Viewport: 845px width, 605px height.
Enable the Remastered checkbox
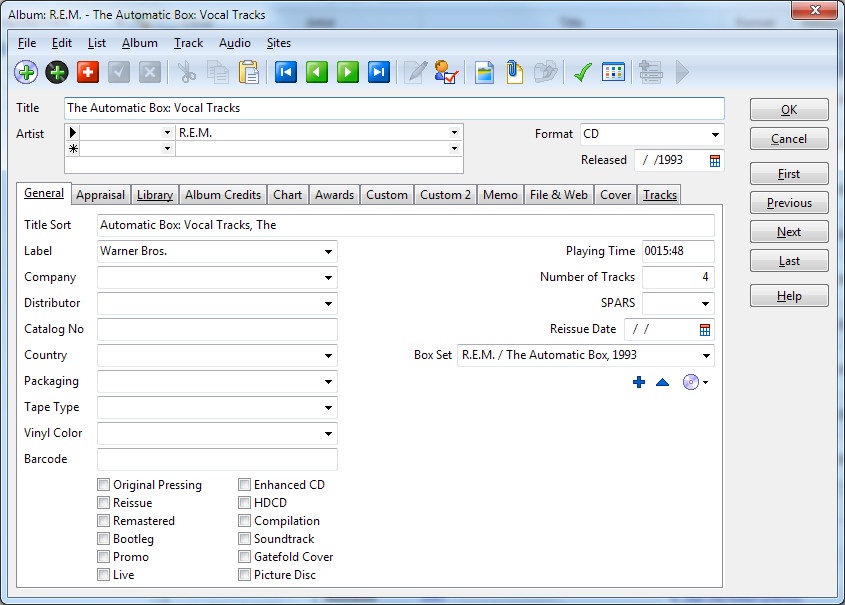tap(103, 521)
